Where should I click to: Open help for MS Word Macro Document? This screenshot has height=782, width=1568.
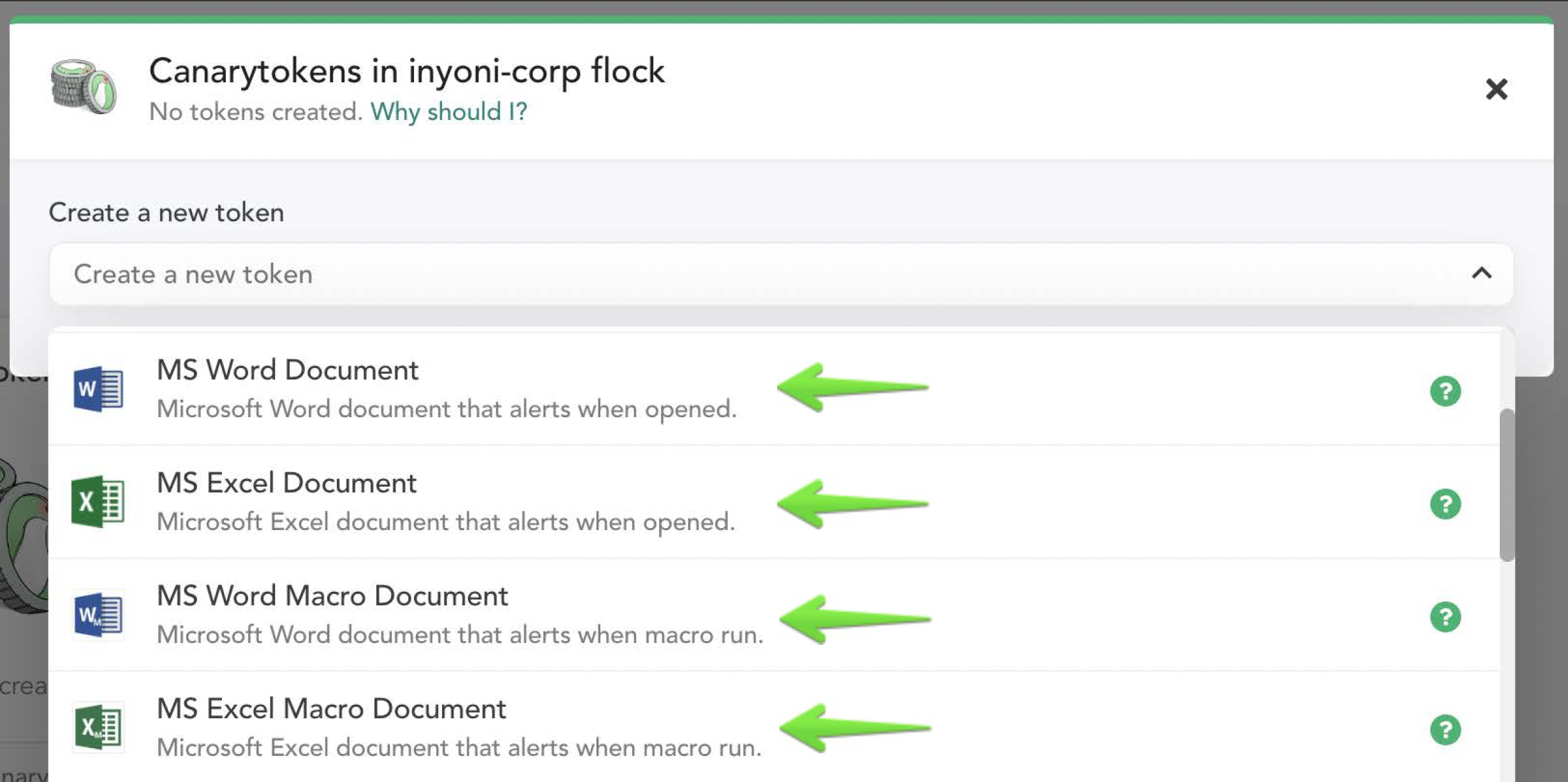click(x=1446, y=617)
